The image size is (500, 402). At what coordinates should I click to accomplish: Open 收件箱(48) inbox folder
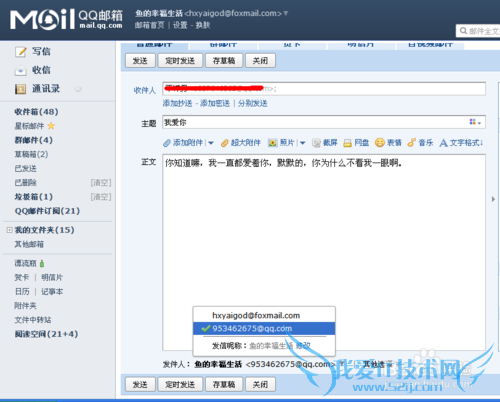click(36, 112)
